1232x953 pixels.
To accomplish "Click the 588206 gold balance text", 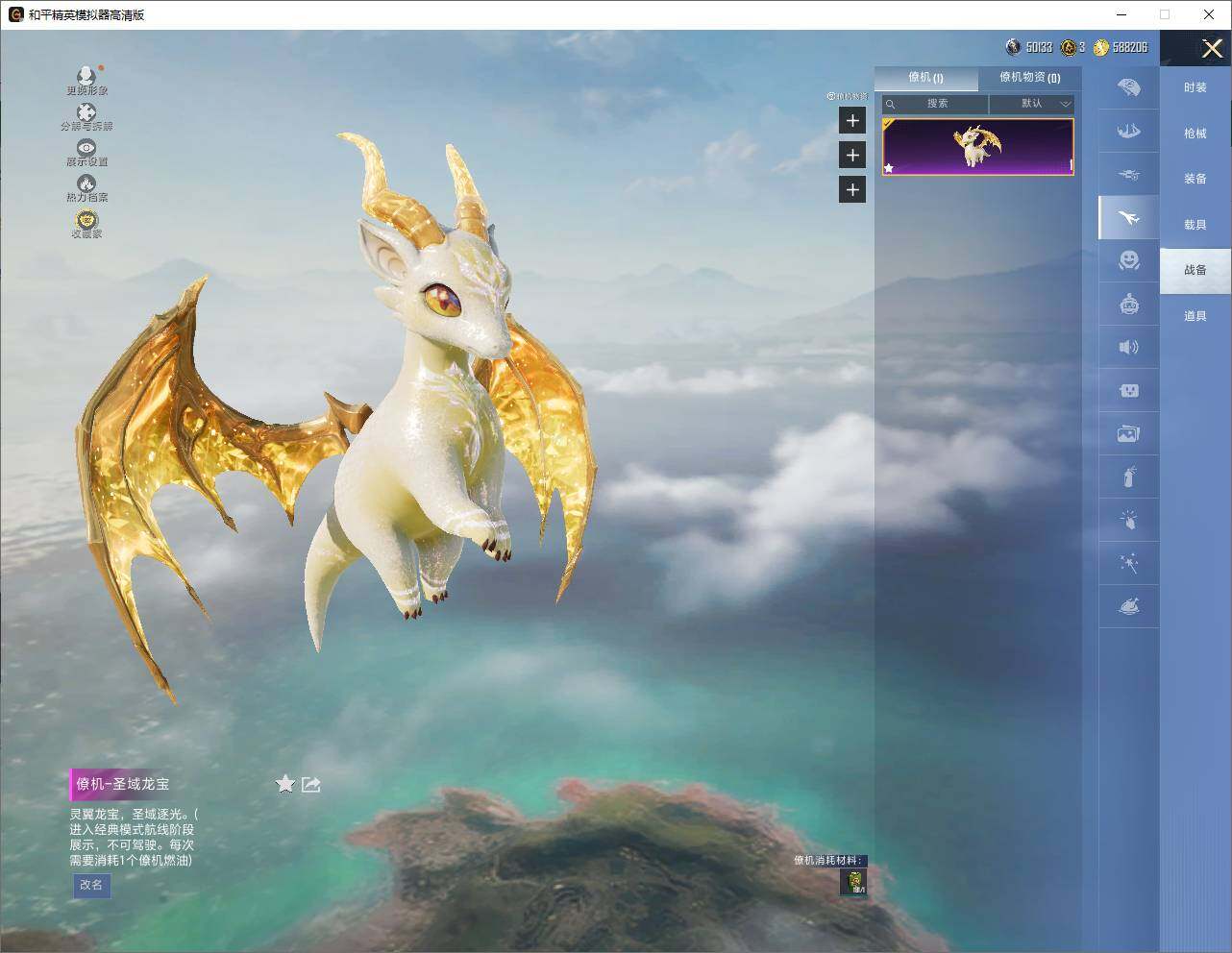I will coord(1129,47).
